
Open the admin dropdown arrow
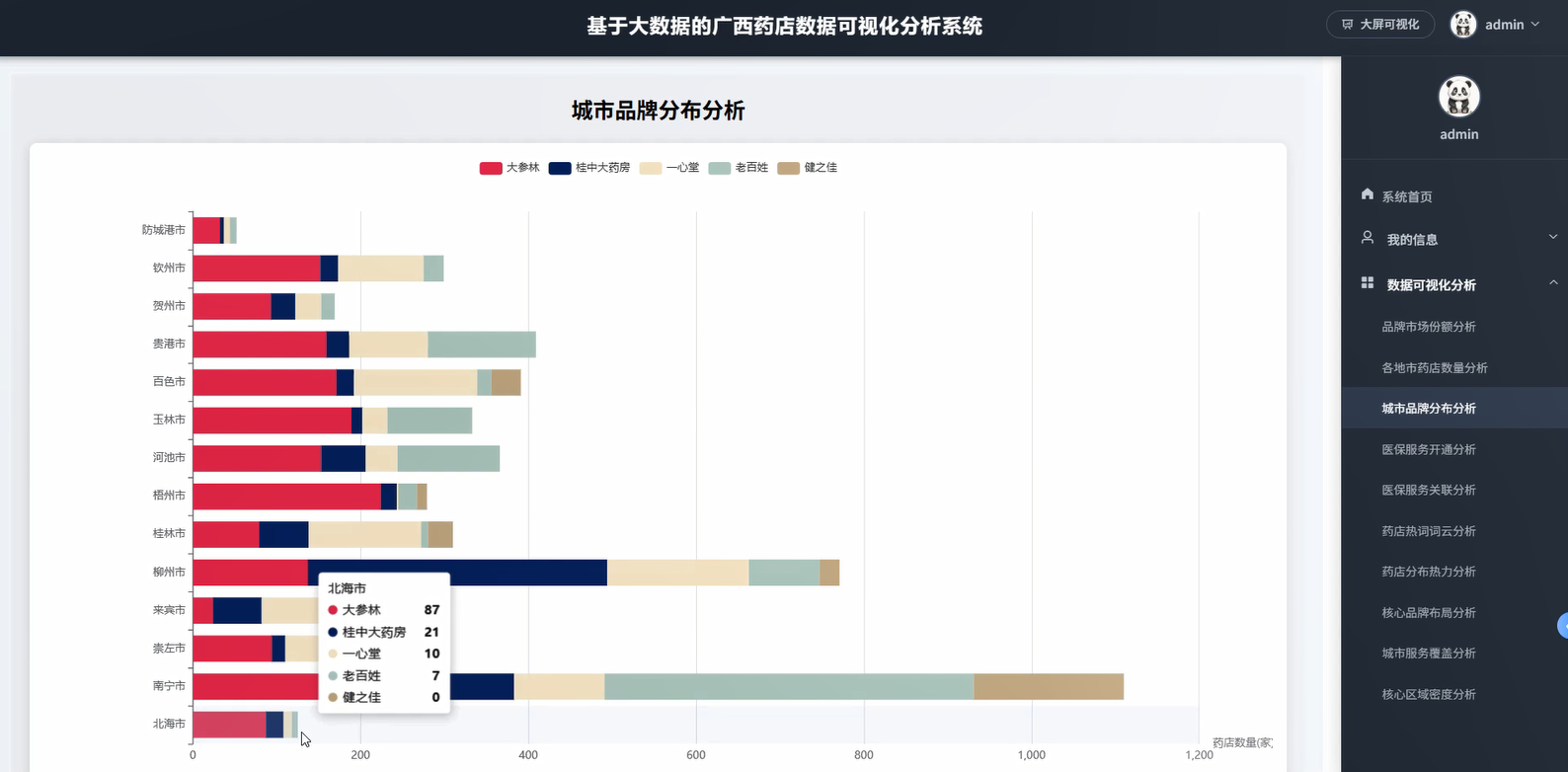pyautogui.click(x=1535, y=25)
